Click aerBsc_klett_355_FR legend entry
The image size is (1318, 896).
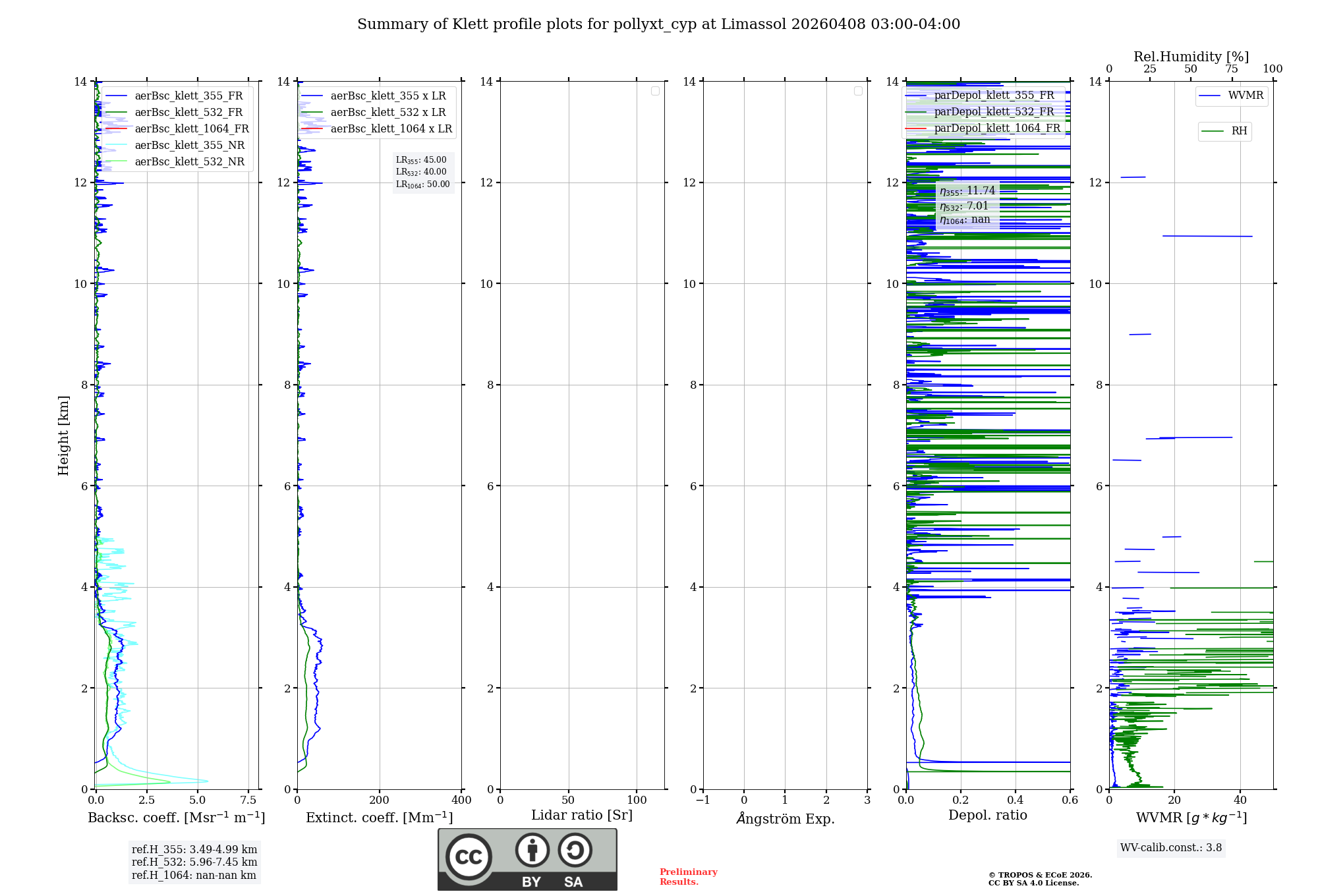pyautogui.click(x=188, y=96)
